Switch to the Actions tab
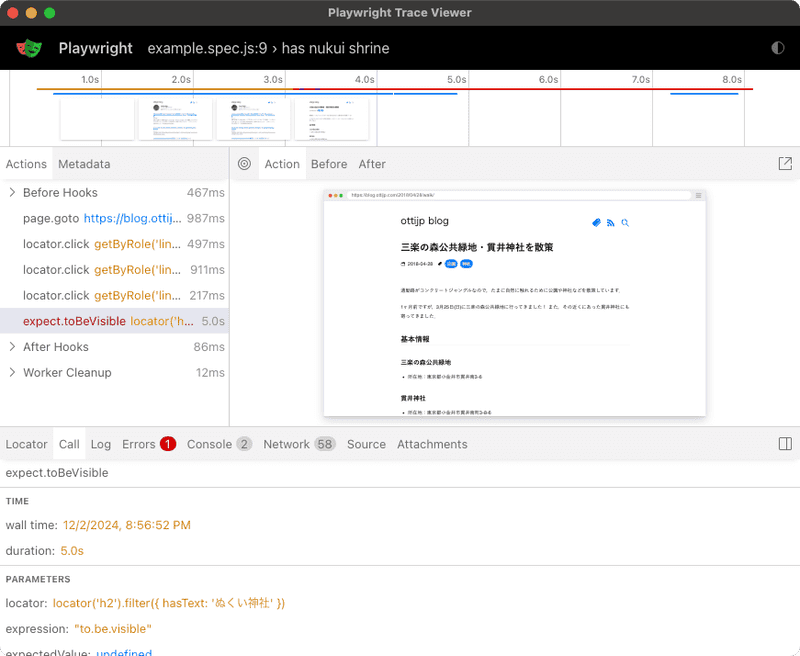The image size is (800, 656). [26, 164]
